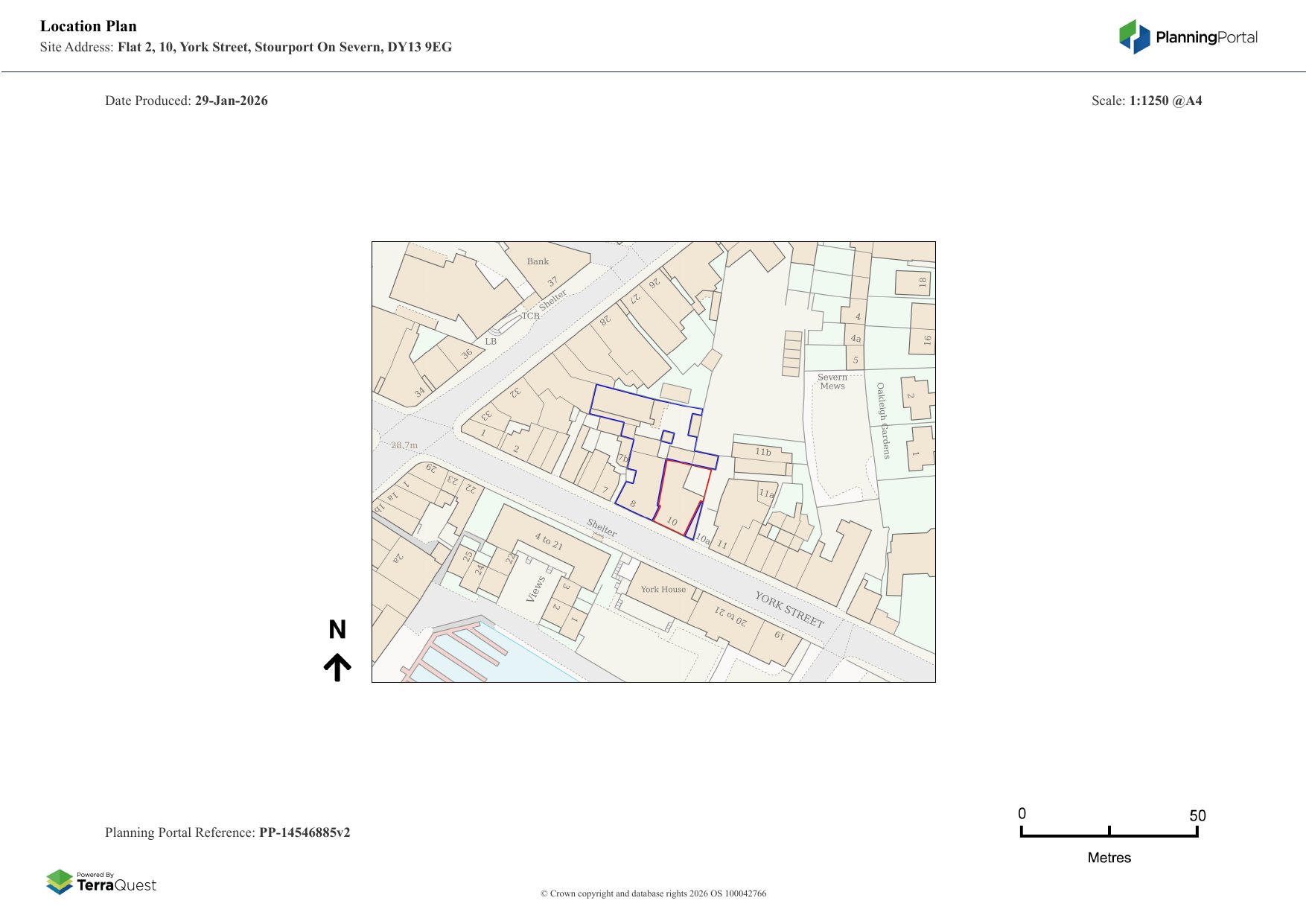Click the black north arrow symbol
Image resolution: width=1306 pixels, height=924 pixels.
[x=337, y=667]
